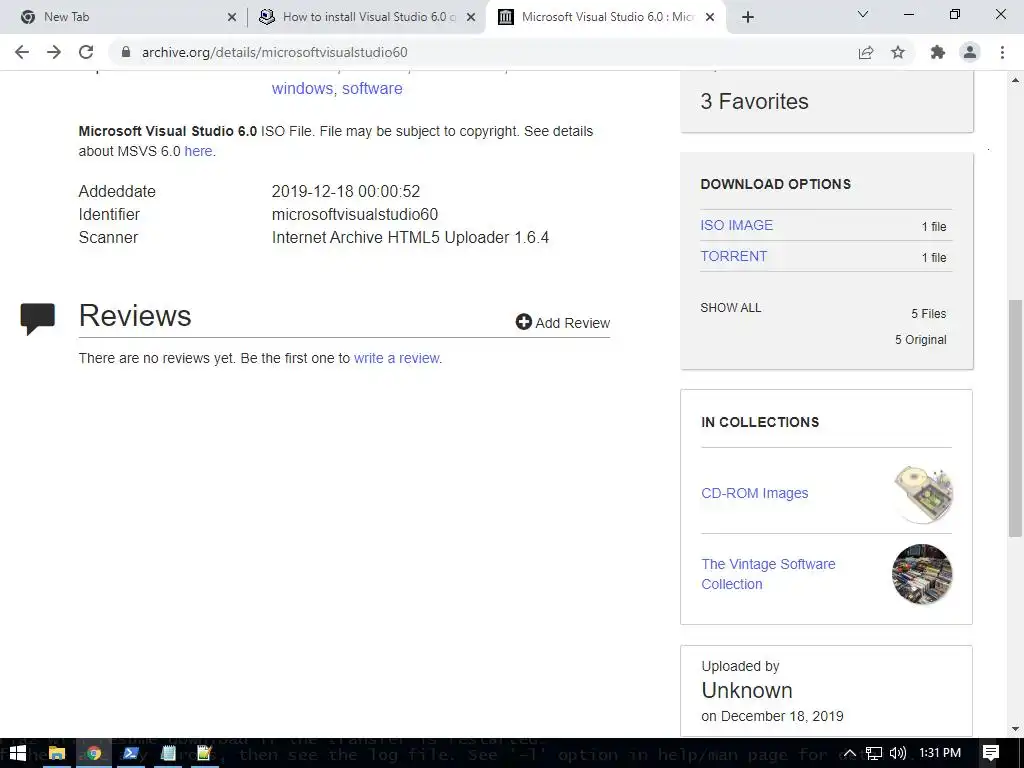This screenshot has height=768, width=1024.
Task: Click the Vintage Software Collection thumbnail
Action: [x=922, y=574]
